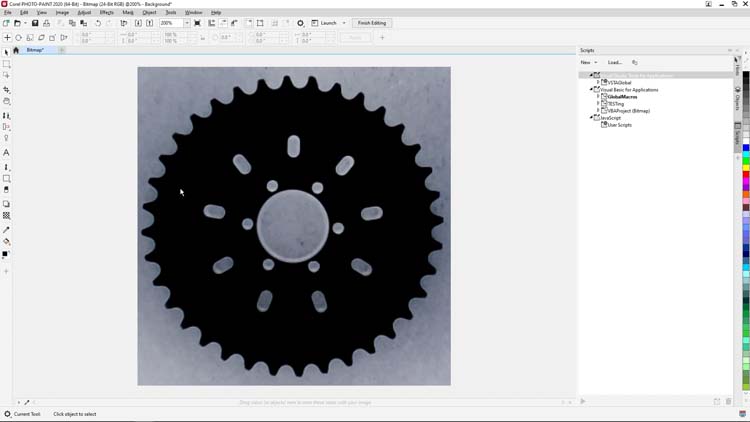The image size is (750, 422).
Task: Click the delete trash icon in Scripts panel
Action: pyautogui.click(x=728, y=401)
